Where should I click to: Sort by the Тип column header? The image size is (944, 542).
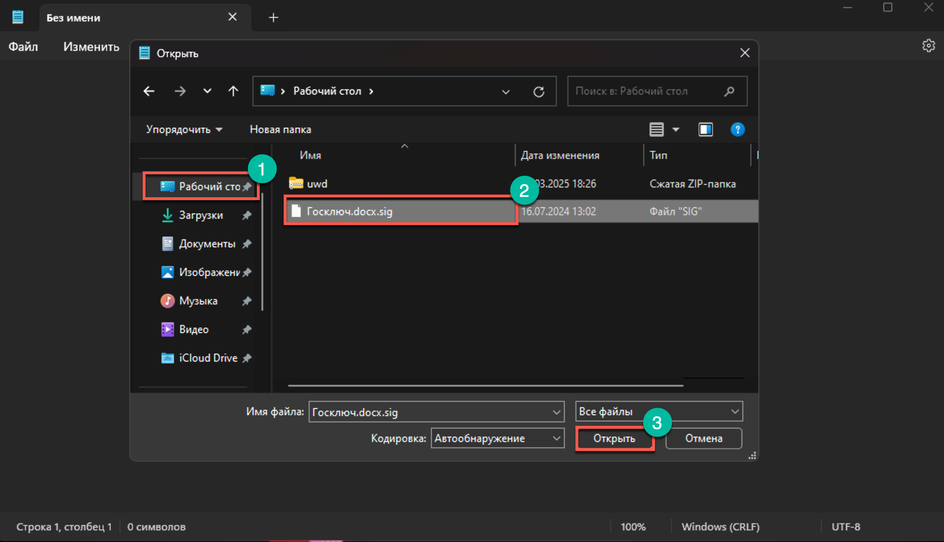click(x=658, y=155)
